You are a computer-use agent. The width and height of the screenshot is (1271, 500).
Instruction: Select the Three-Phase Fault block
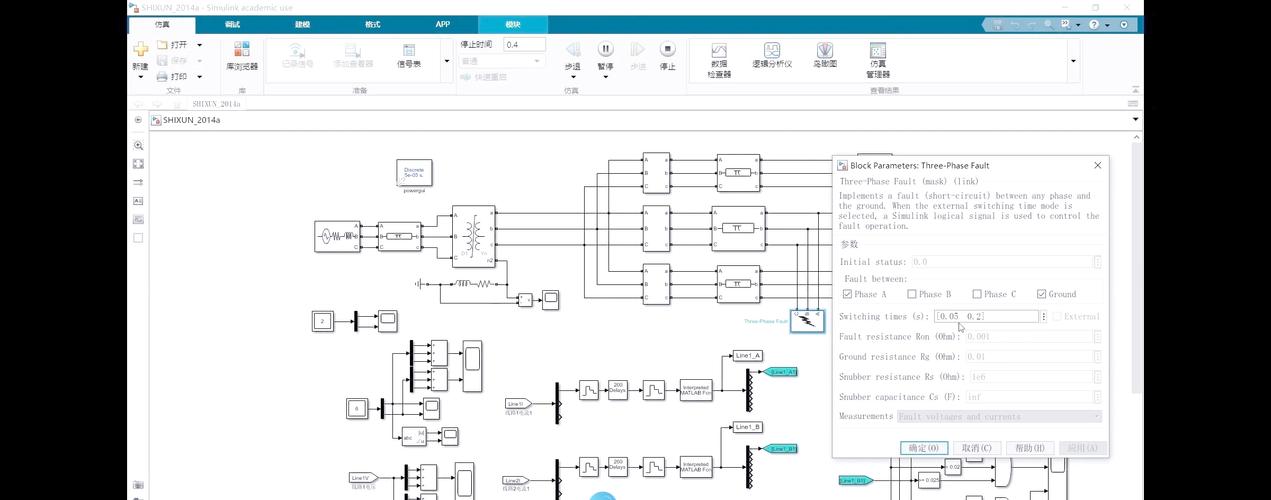pyautogui.click(x=808, y=321)
